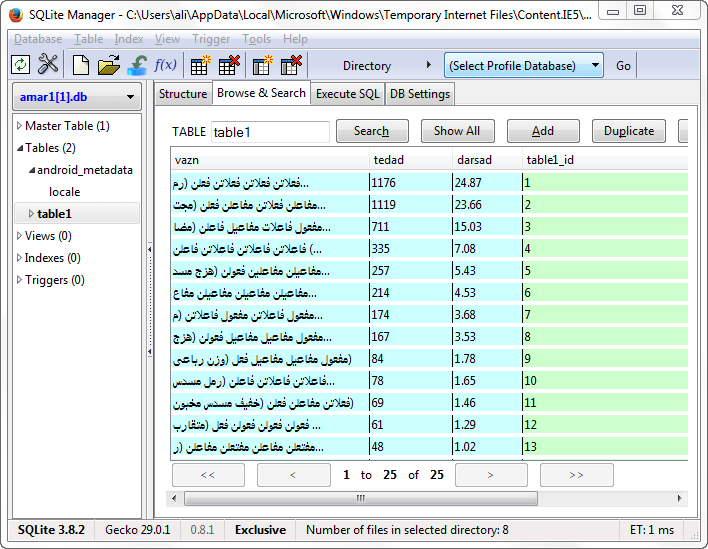Click the Search button
The height and width of the screenshot is (549, 708).
372,131
